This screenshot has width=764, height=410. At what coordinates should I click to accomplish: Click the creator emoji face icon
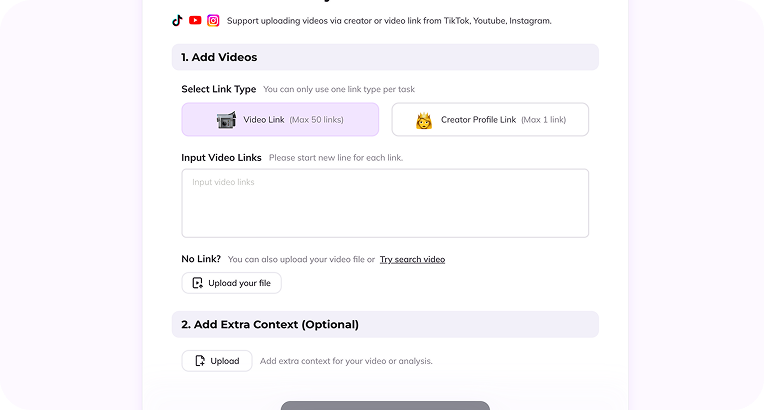coord(423,120)
